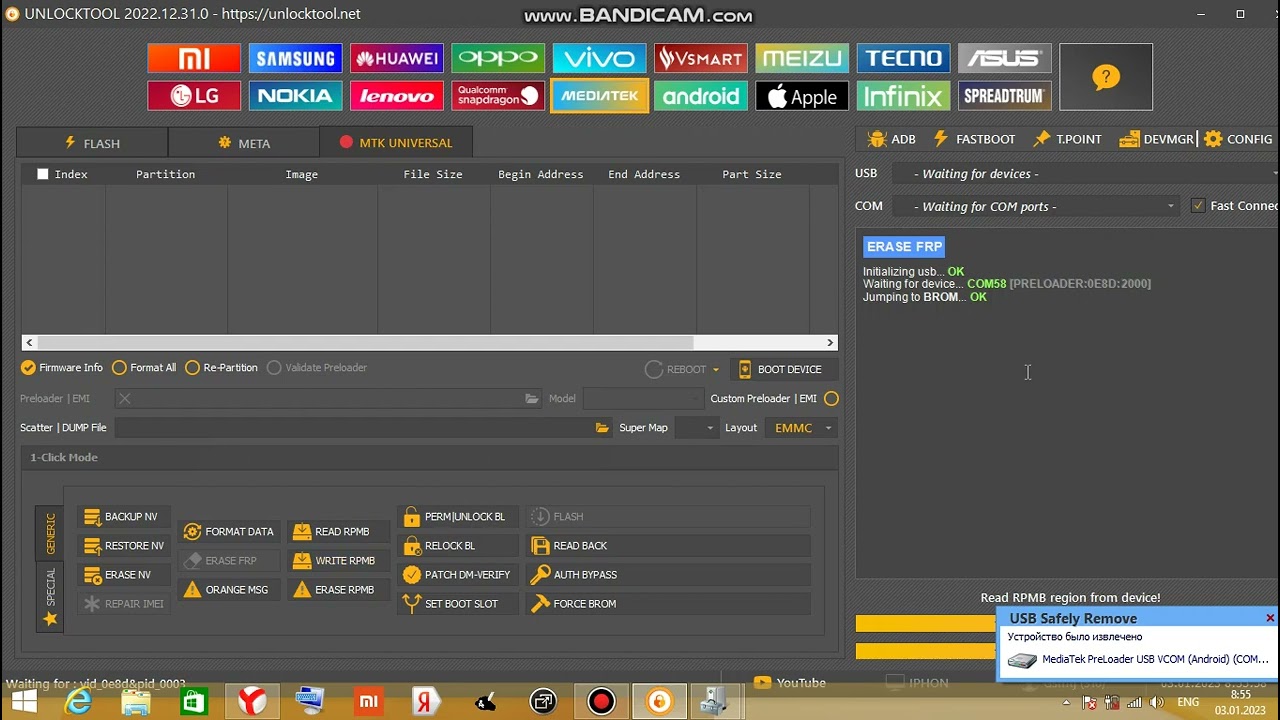Image resolution: width=1280 pixels, height=720 pixels.
Task: Open the SPECIAL vertical tab
Action: [50, 598]
